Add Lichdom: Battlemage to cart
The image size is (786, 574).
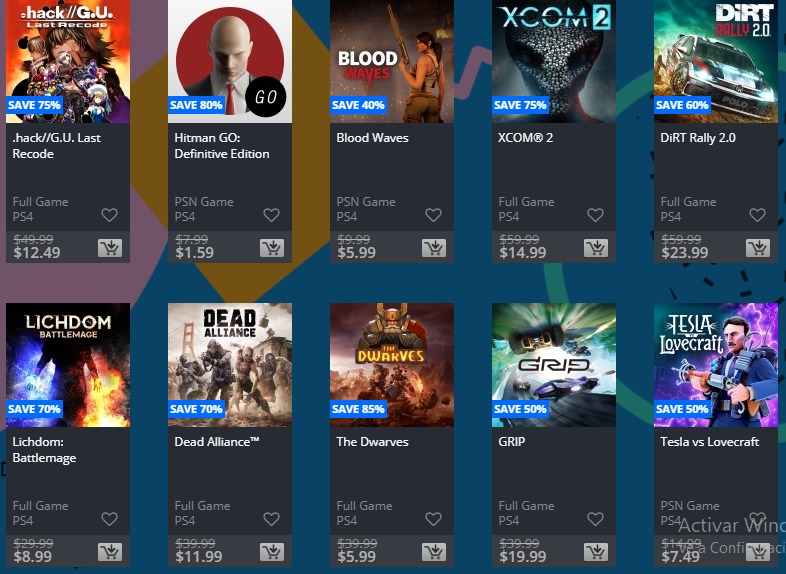click(110, 552)
